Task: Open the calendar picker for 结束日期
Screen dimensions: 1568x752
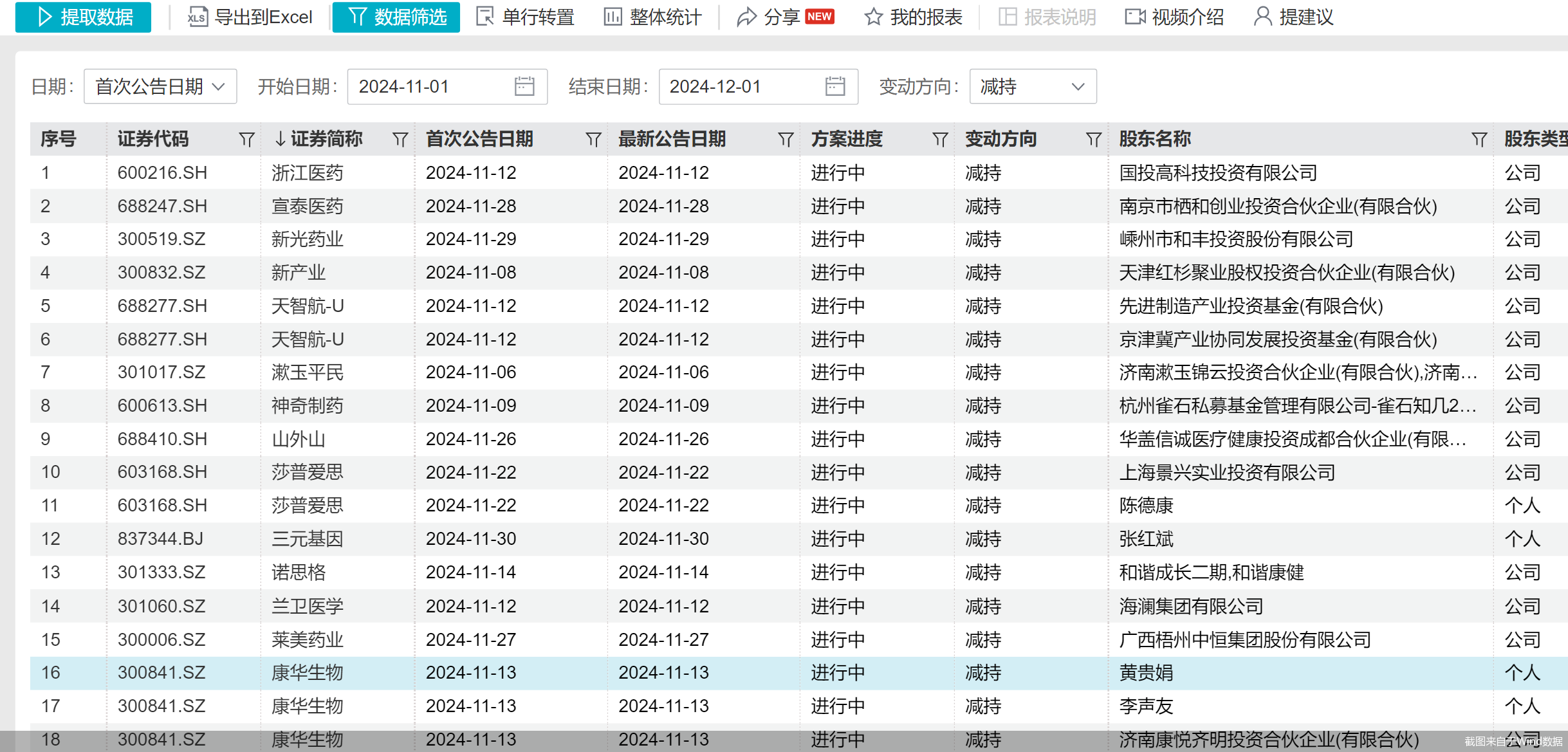Action: click(835, 86)
